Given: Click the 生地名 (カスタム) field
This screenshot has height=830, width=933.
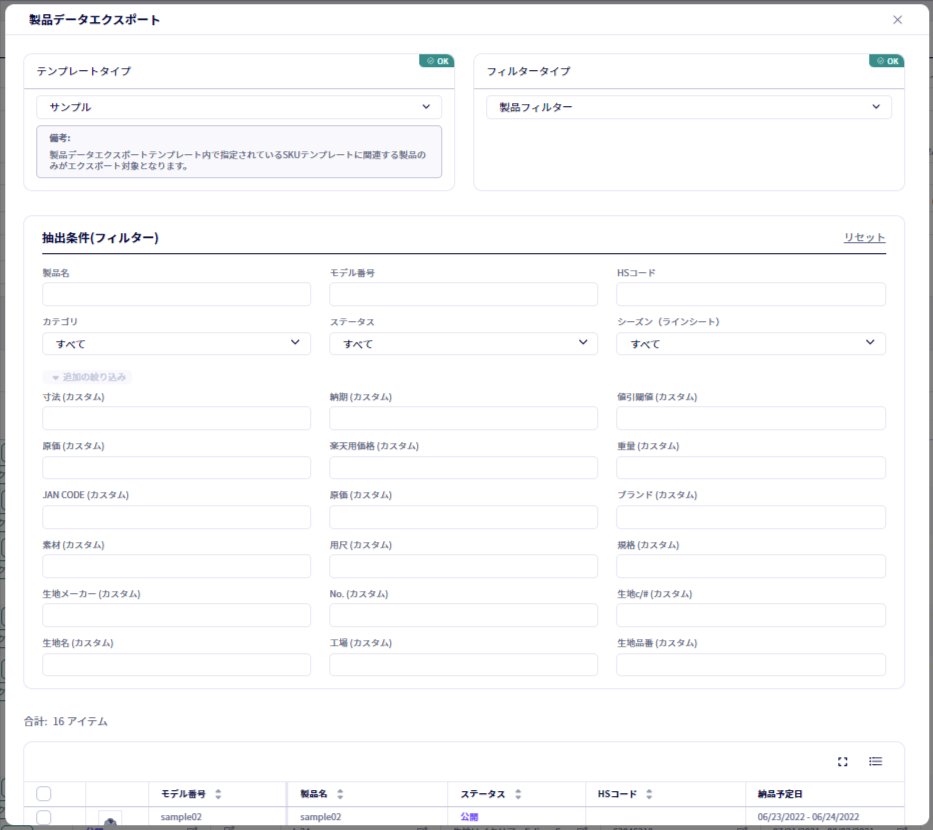Looking at the screenshot, I should coord(177,665).
